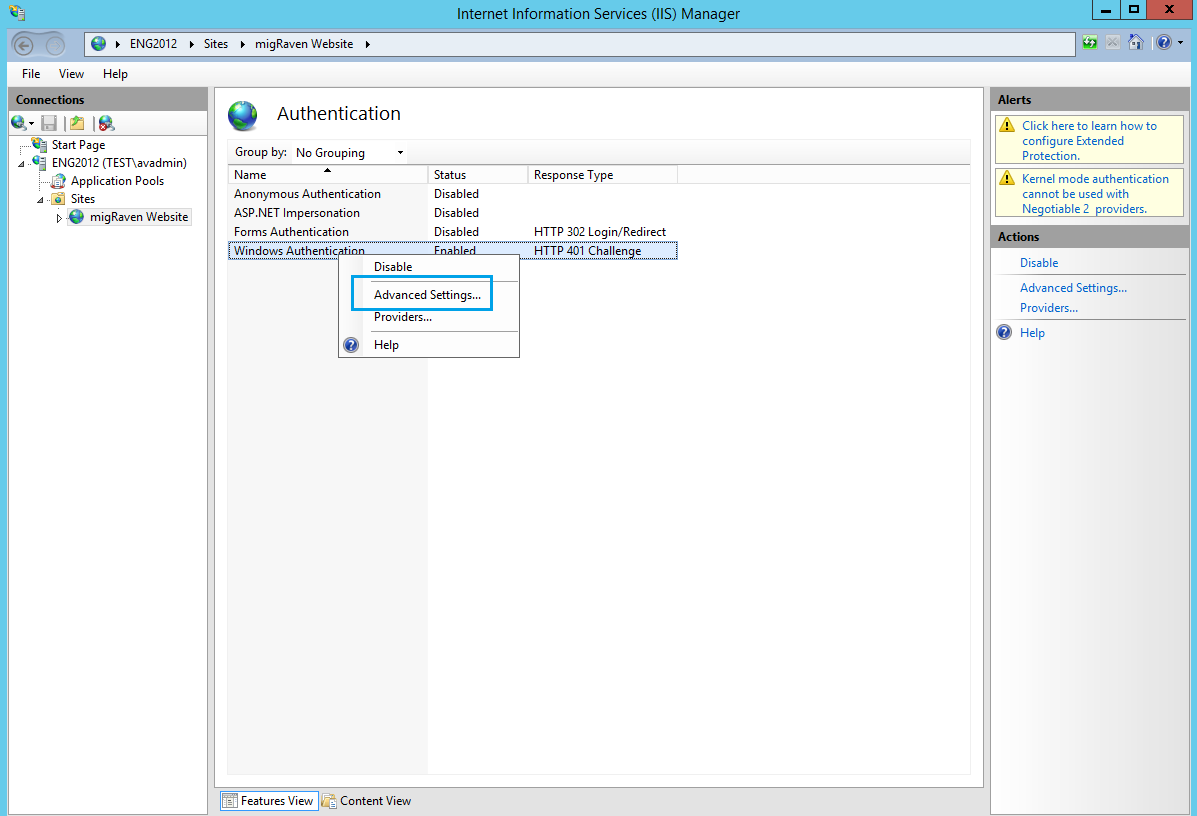This screenshot has width=1197, height=816.
Task: Click the ENG2012 server icon in tree
Action: click(40, 163)
